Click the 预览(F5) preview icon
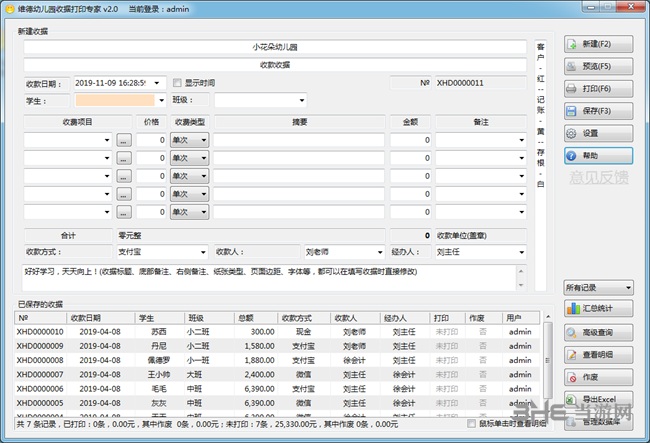The image size is (650, 443). [572, 66]
